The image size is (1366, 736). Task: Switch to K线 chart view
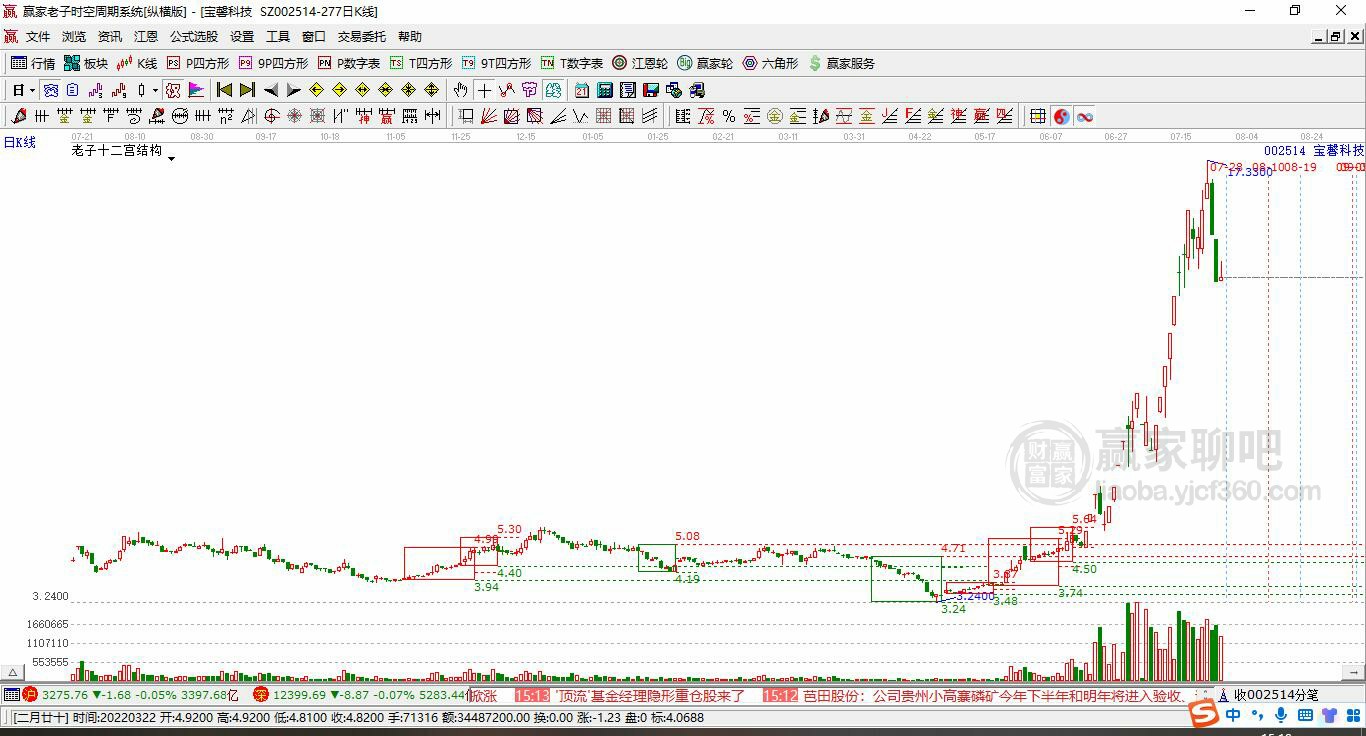point(138,63)
